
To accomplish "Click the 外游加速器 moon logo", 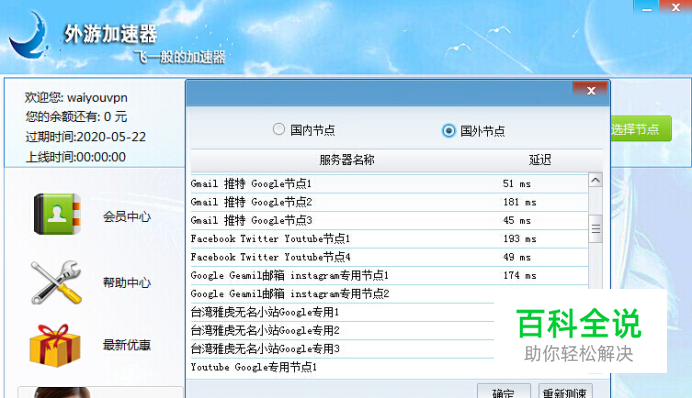I will click(x=29, y=35).
